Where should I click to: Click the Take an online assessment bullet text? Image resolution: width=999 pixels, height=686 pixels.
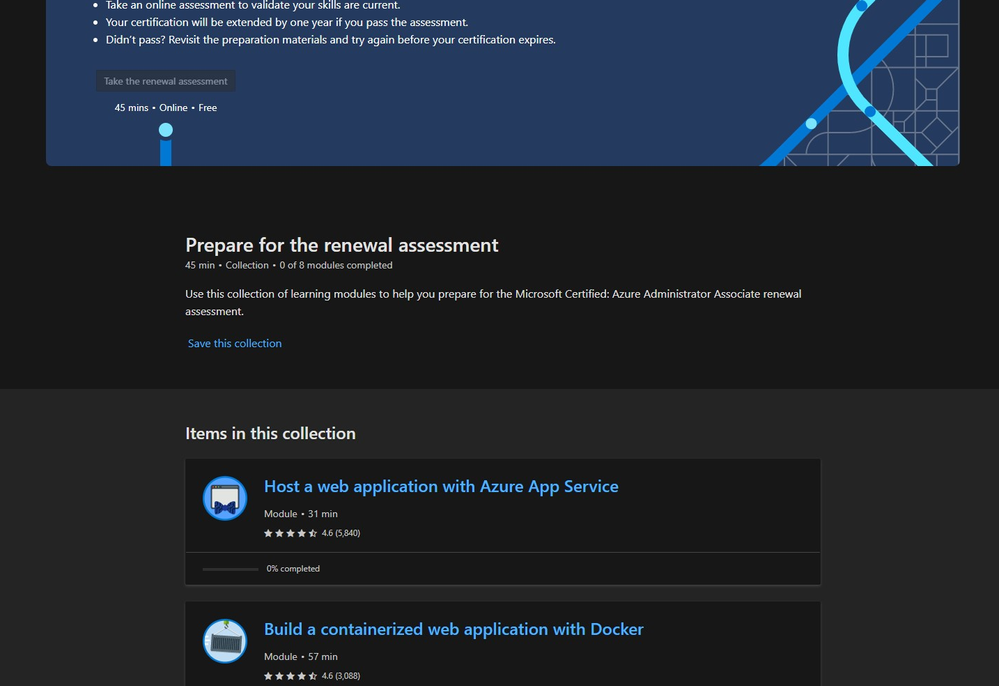coord(253,6)
